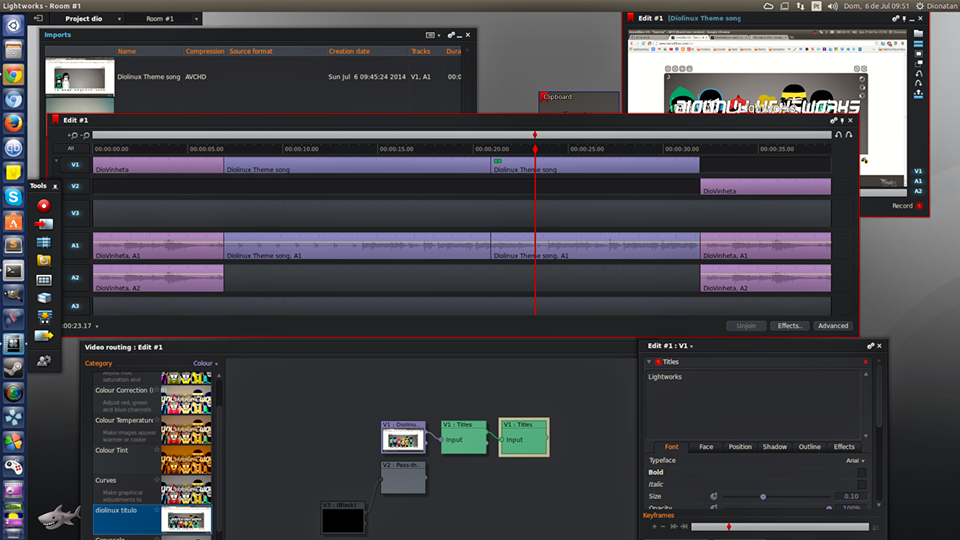960x540 pixels.
Task: Click the left undo arrow on timeline header
Action: [x=839, y=135]
